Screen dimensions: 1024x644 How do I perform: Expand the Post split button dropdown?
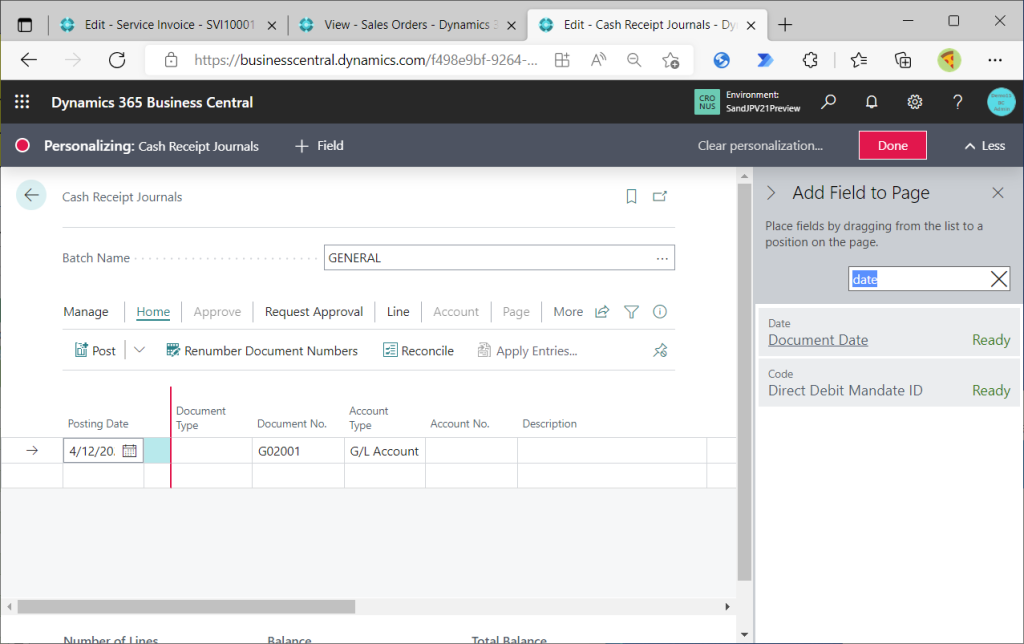139,350
